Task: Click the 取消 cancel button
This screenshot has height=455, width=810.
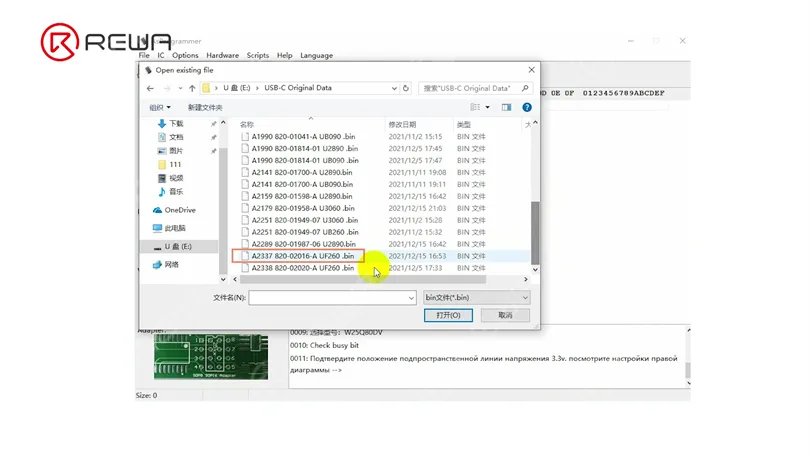Action: 505,316
